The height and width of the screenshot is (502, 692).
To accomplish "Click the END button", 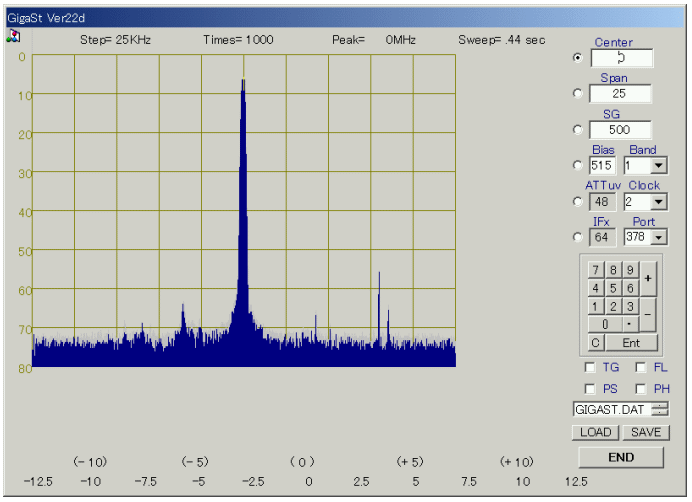I will (x=620, y=457).
